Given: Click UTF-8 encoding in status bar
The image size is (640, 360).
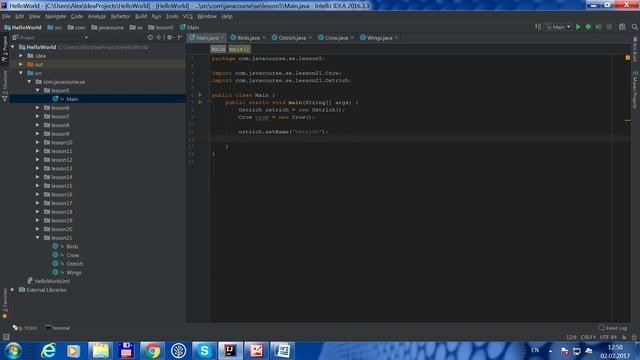Looking at the screenshot, I should coord(608,337).
